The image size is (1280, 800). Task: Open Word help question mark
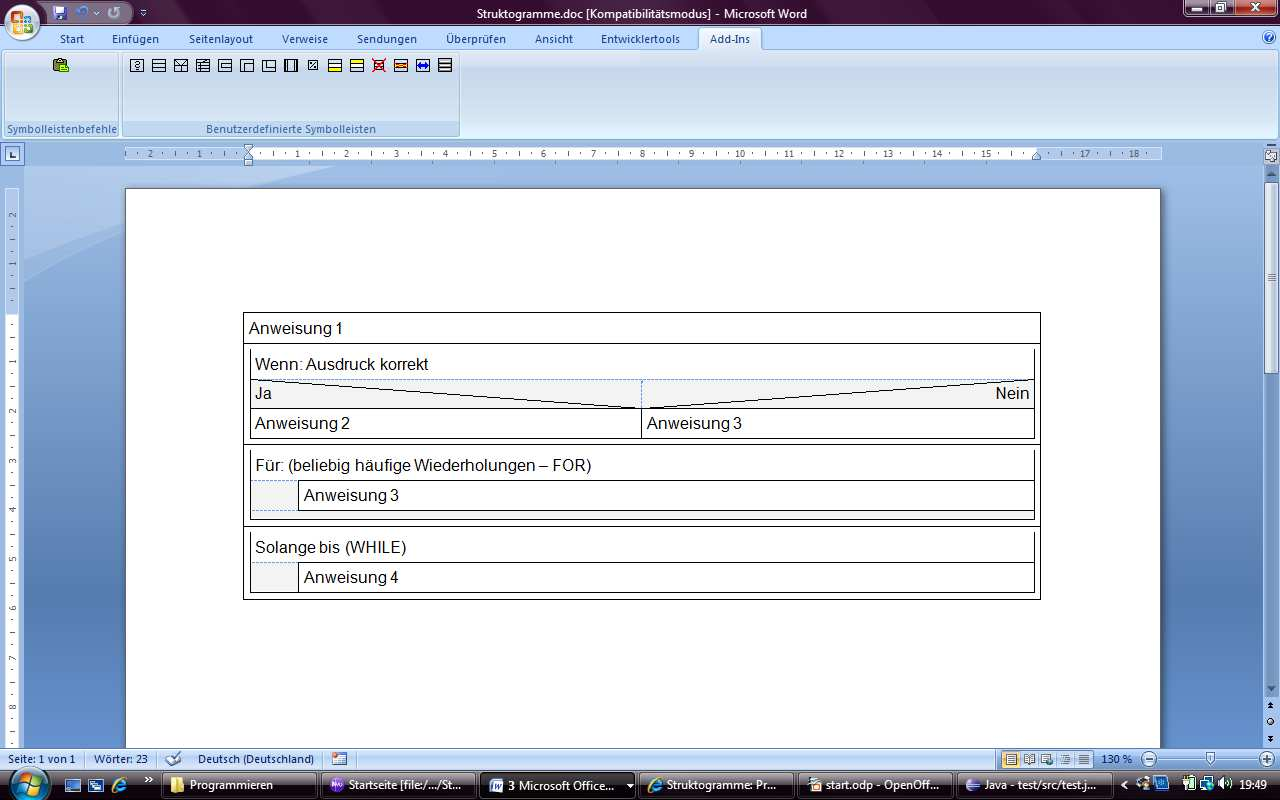click(1269, 38)
